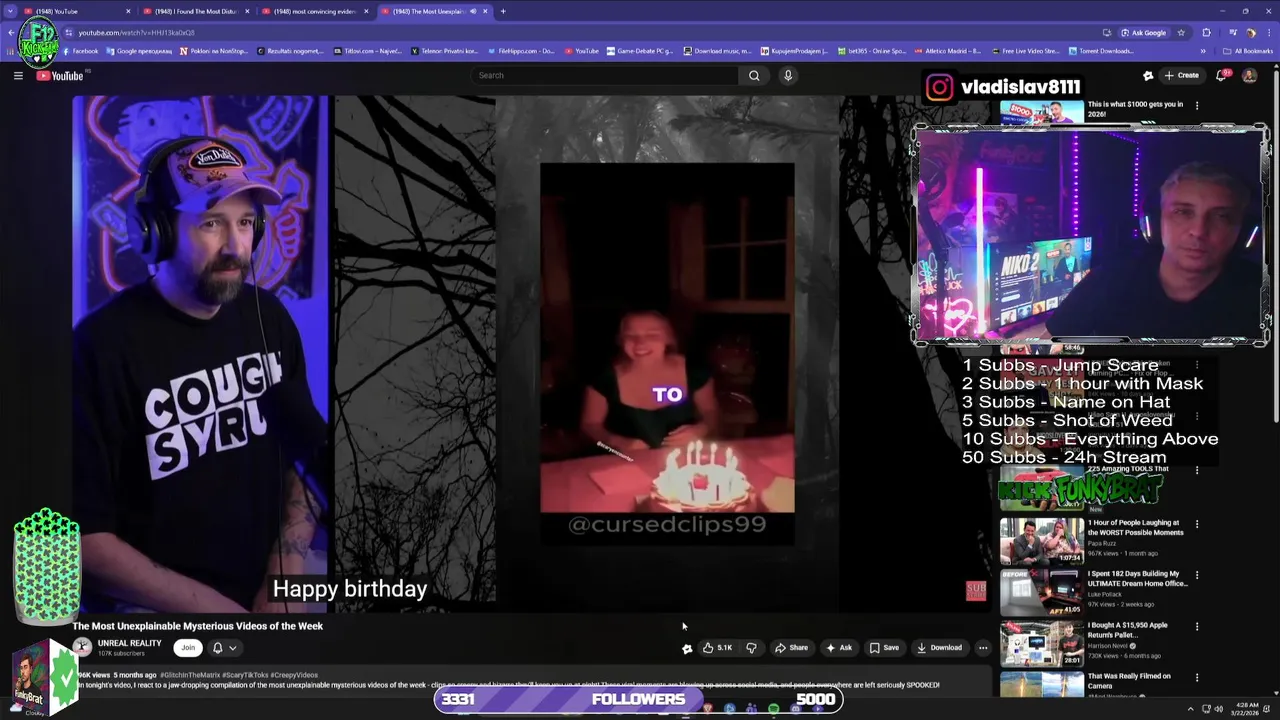The height and width of the screenshot is (720, 1280).
Task: Open options for '1 Hour of People Laughing'
Action: (1196, 524)
